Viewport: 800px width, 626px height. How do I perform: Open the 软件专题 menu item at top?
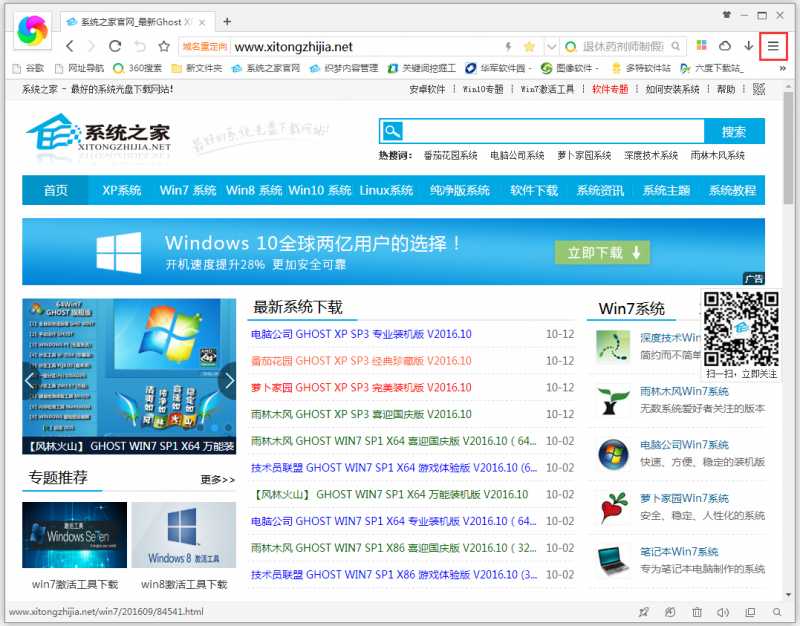(612, 89)
